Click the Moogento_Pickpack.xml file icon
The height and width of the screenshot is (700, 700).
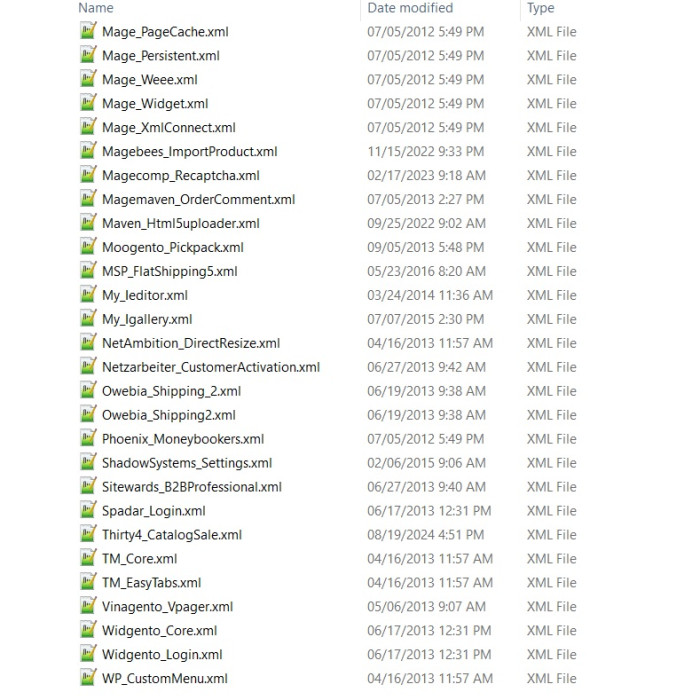tap(88, 247)
